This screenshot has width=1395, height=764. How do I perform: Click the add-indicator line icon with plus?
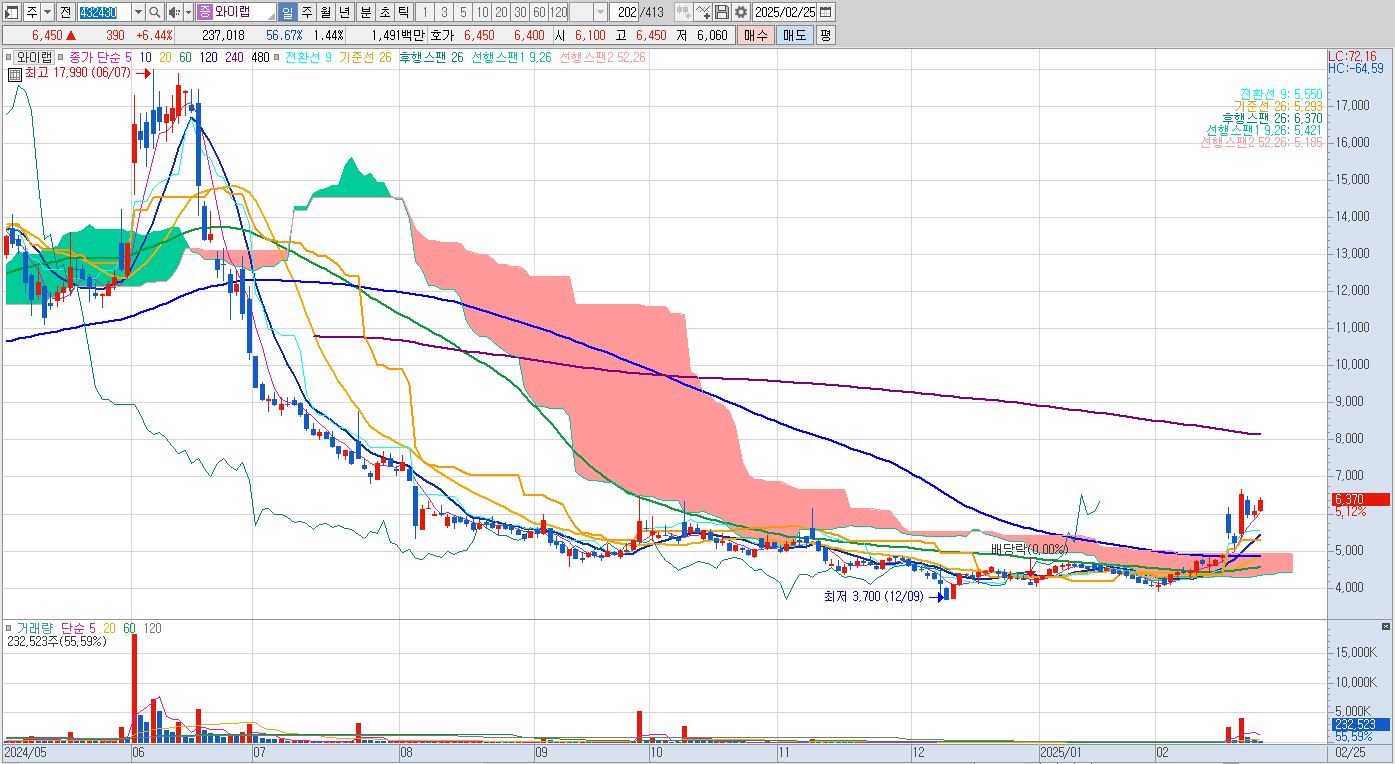(x=703, y=12)
